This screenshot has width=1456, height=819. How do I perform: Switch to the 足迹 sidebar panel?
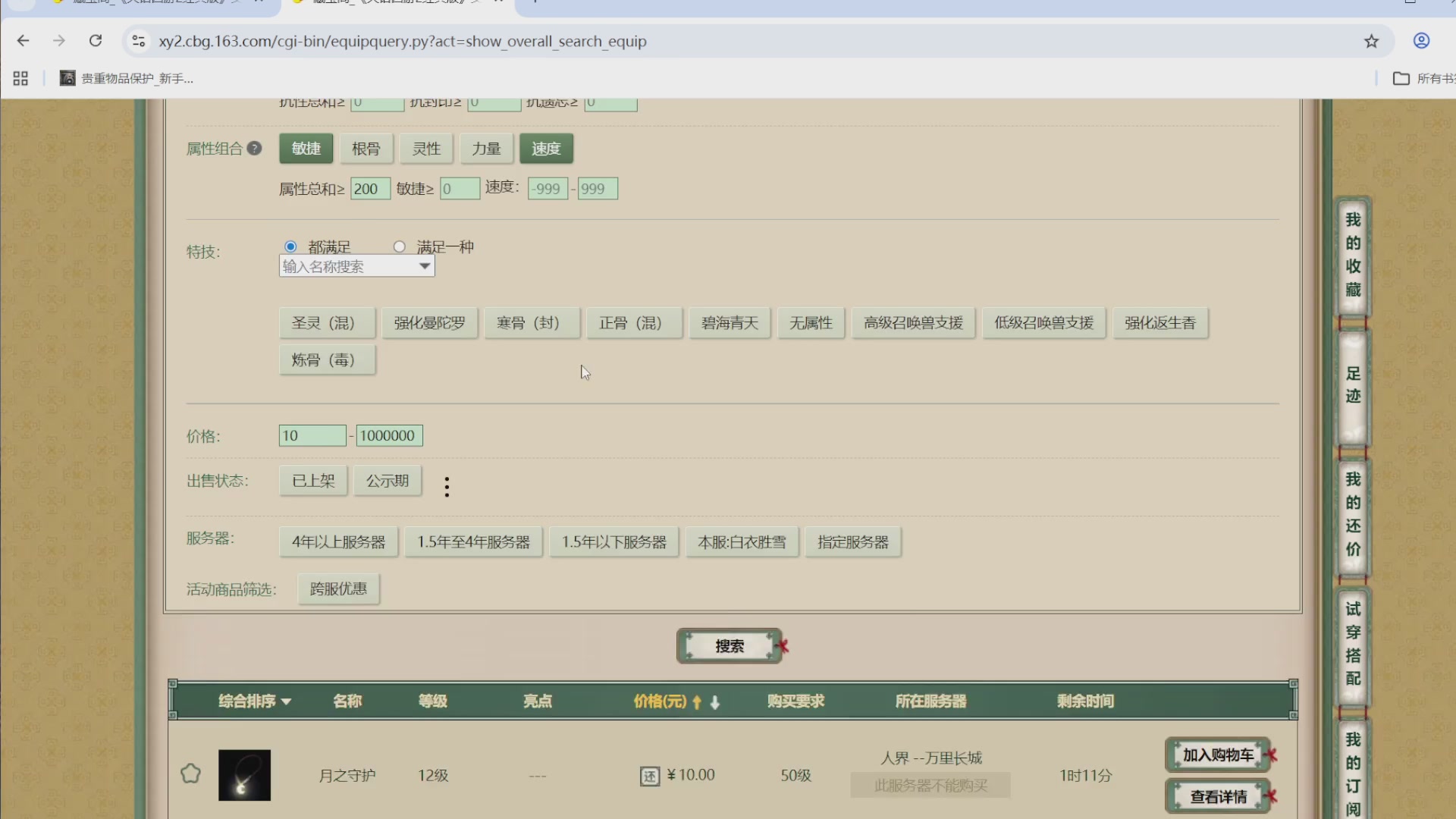1352,385
